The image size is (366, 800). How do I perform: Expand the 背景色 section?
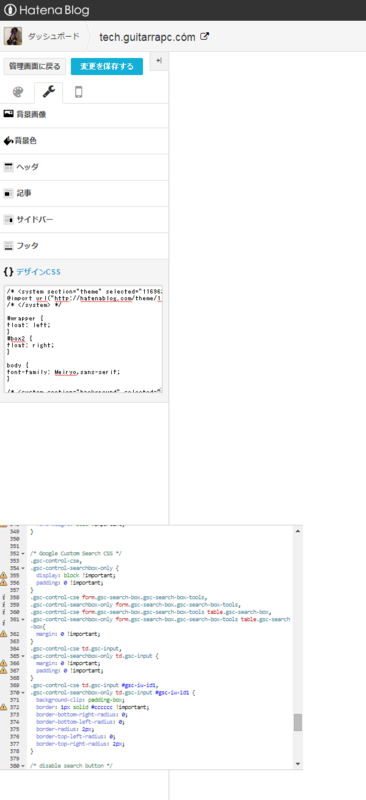coord(84,141)
